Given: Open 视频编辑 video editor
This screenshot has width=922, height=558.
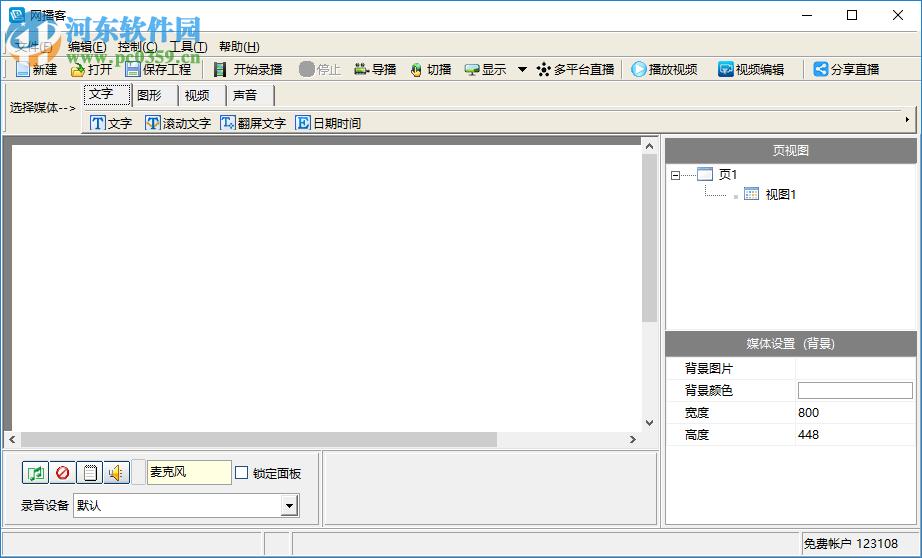Looking at the screenshot, I should [751, 69].
